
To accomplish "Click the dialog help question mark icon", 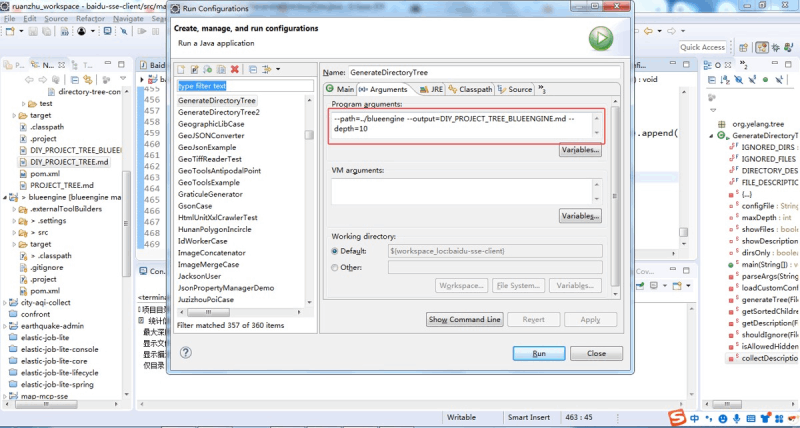I will (x=186, y=353).
